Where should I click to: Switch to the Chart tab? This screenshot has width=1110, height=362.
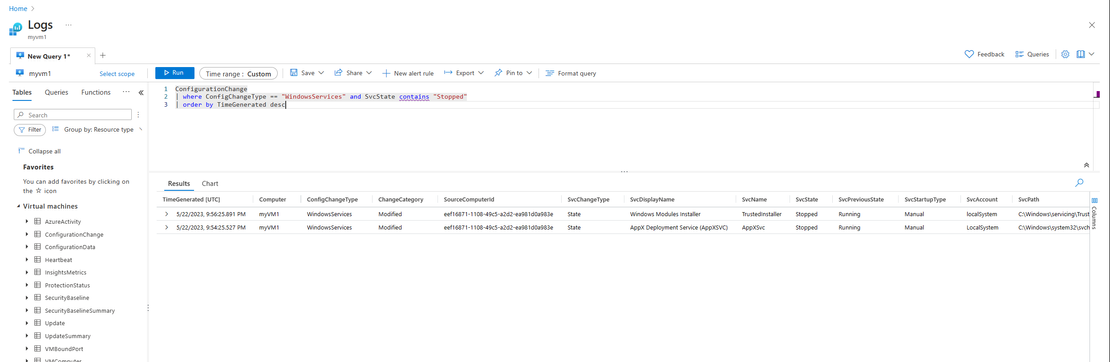click(x=210, y=183)
